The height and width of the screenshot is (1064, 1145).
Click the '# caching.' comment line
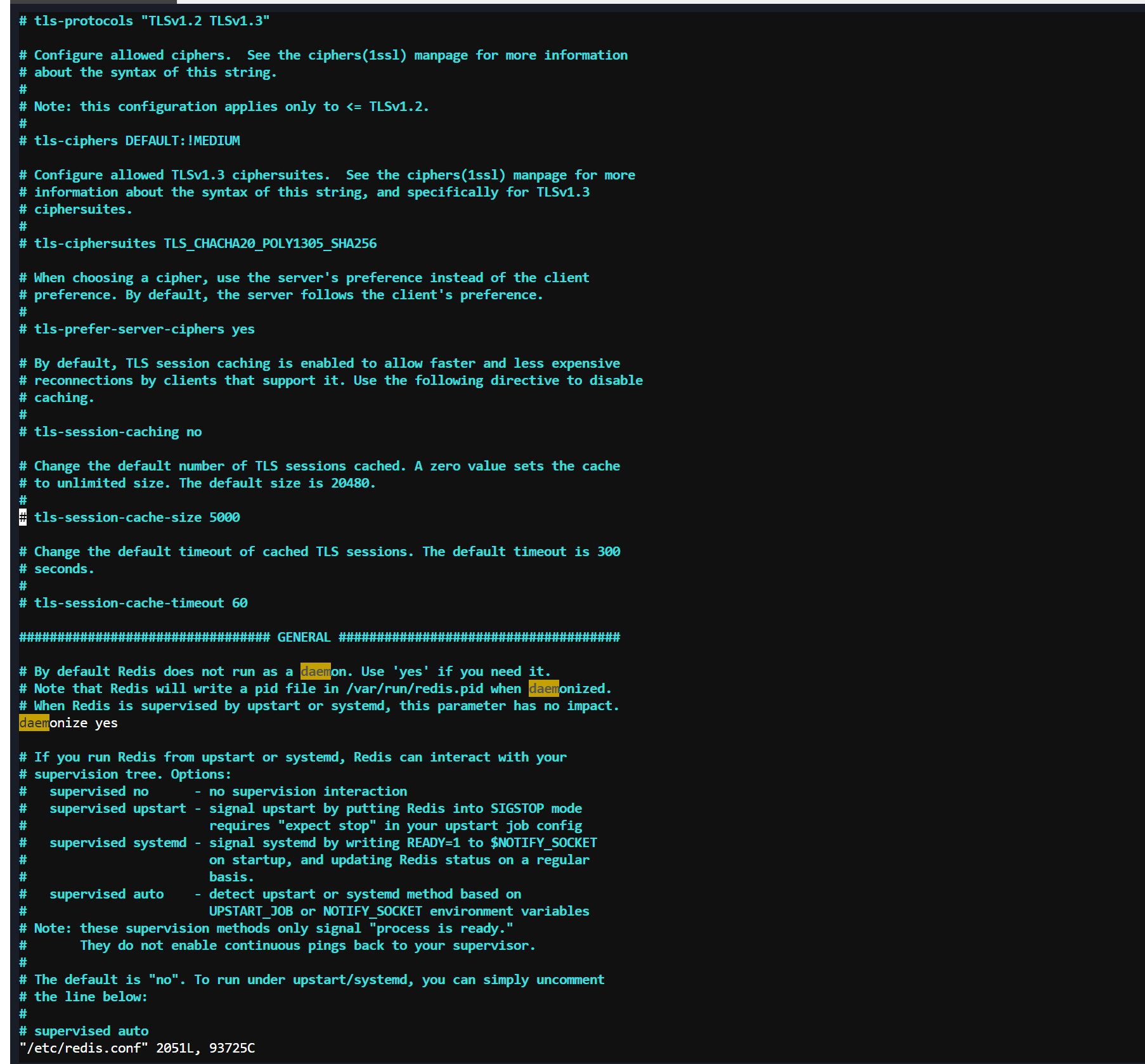point(57,398)
